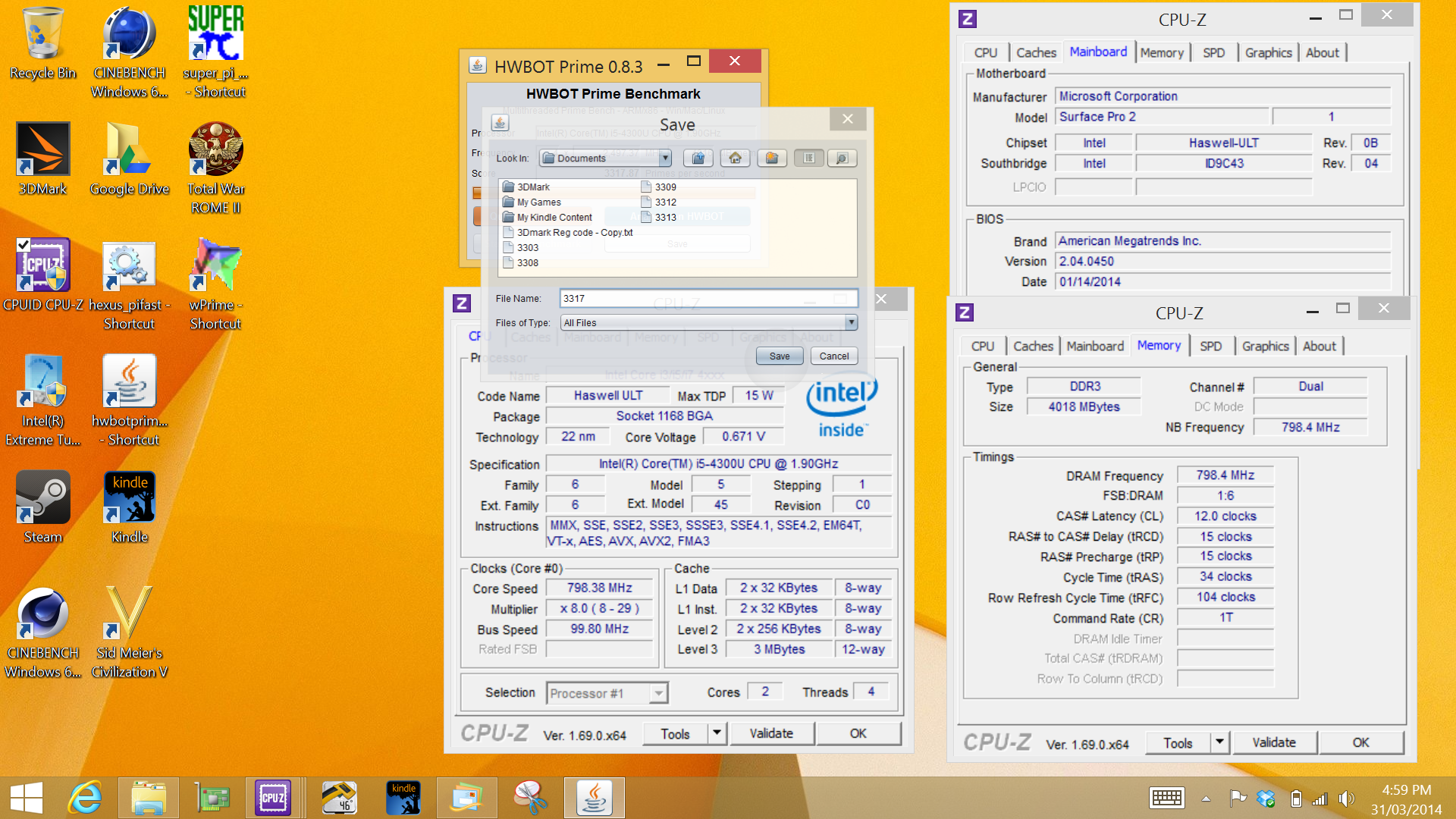Screen dimensions: 1456x819
Task: Open Windows Start button
Action: tap(27, 798)
